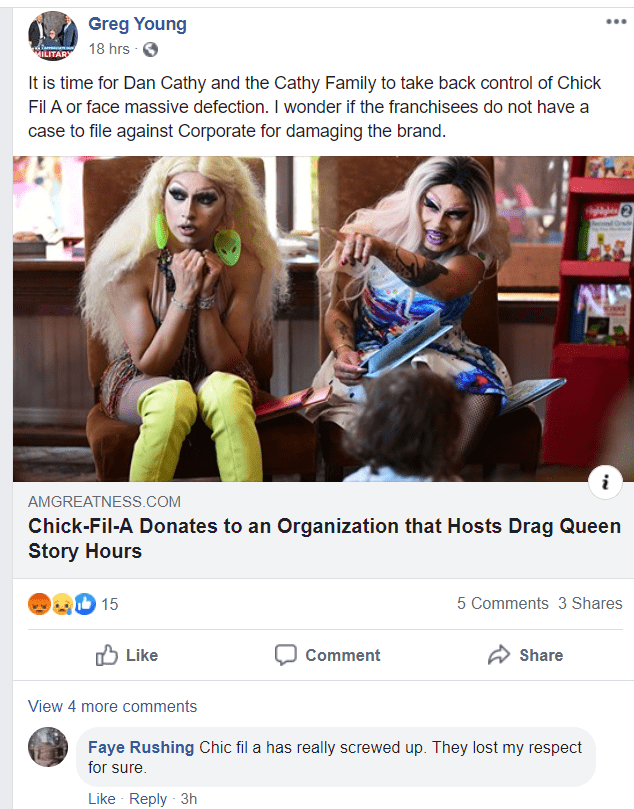The width and height of the screenshot is (634, 809).
Task: Click the Share button under the post
Action: (526, 655)
